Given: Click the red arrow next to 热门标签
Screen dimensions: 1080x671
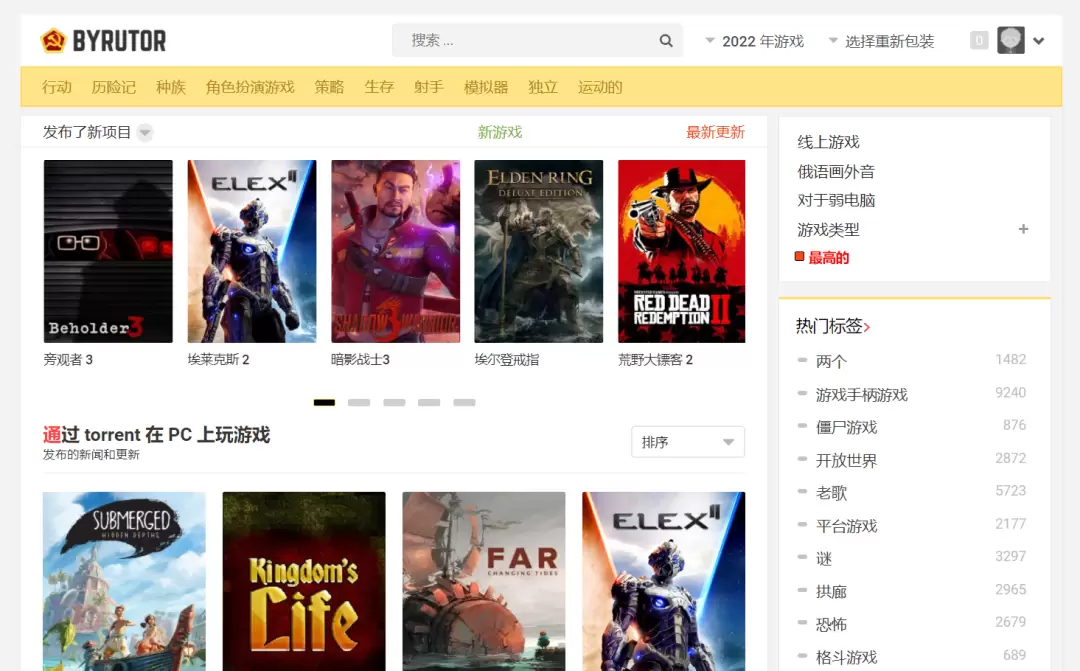Looking at the screenshot, I should coord(867,327).
